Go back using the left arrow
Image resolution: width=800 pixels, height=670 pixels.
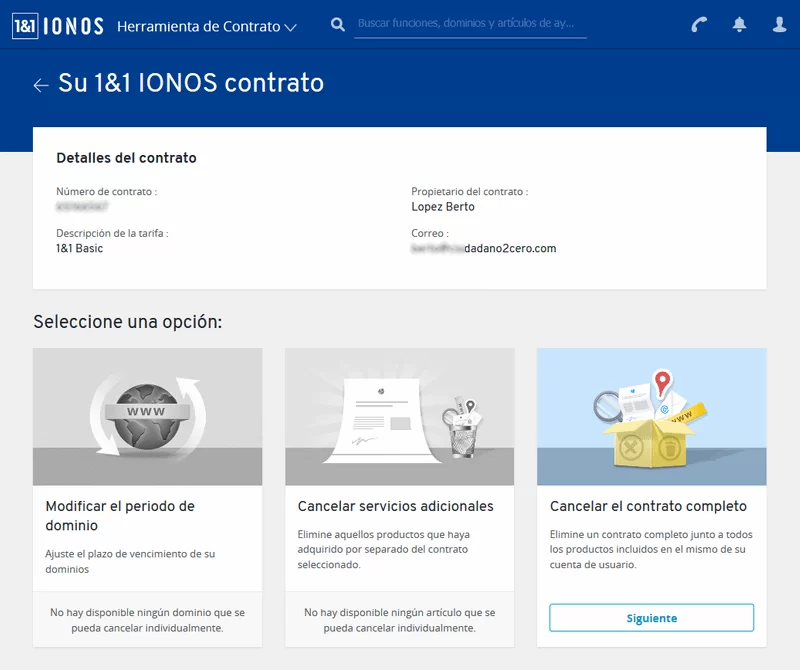pyautogui.click(x=41, y=85)
